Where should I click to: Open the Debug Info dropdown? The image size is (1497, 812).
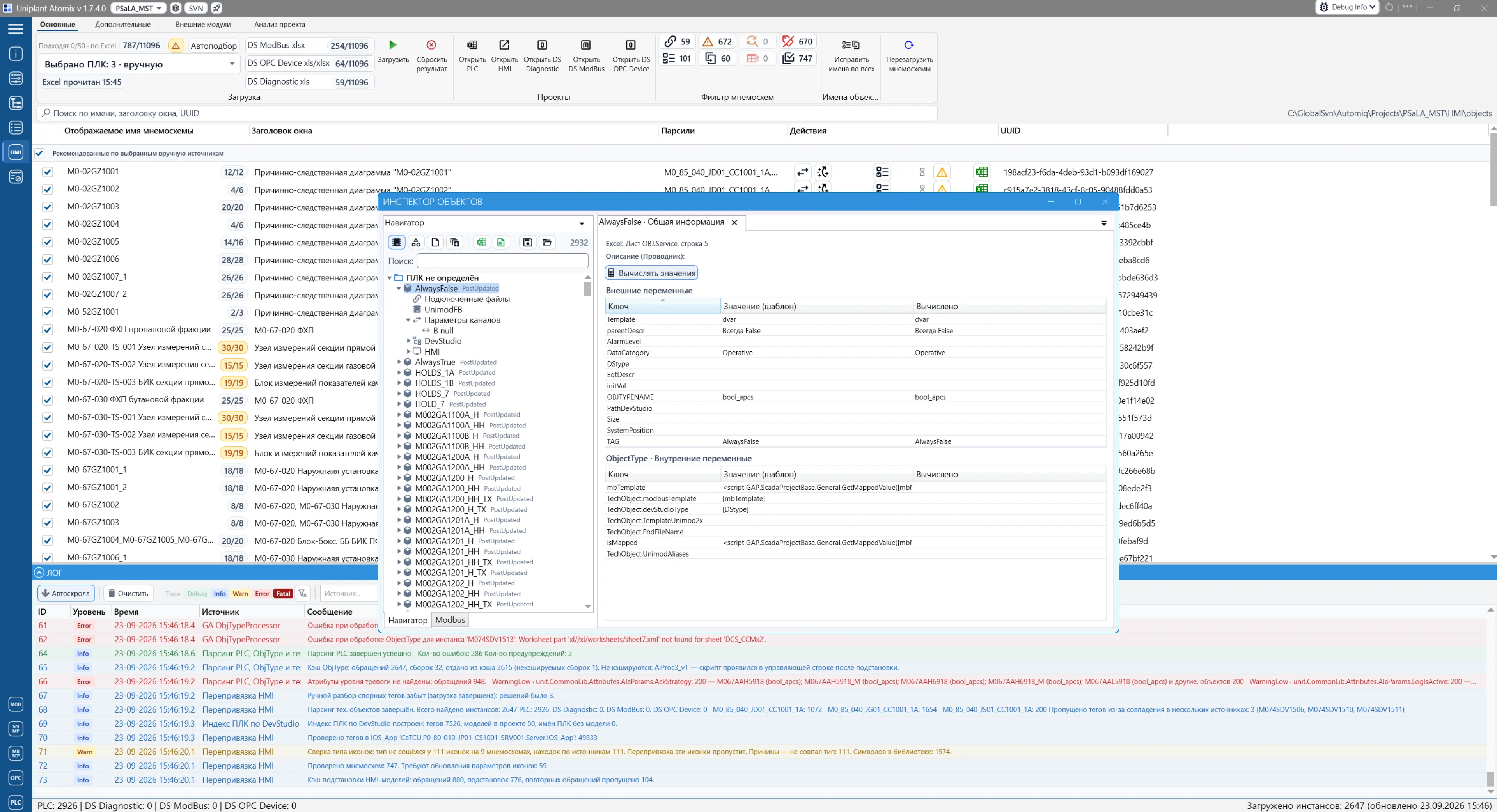pyautogui.click(x=1346, y=7)
